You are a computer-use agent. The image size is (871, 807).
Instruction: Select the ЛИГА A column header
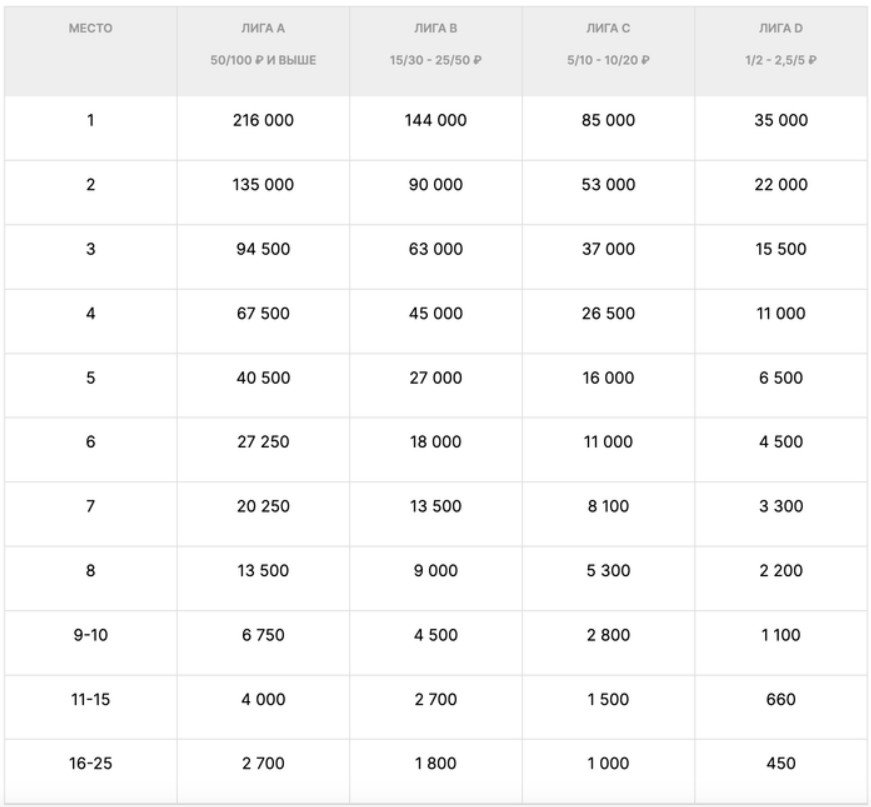pyautogui.click(x=264, y=29)
